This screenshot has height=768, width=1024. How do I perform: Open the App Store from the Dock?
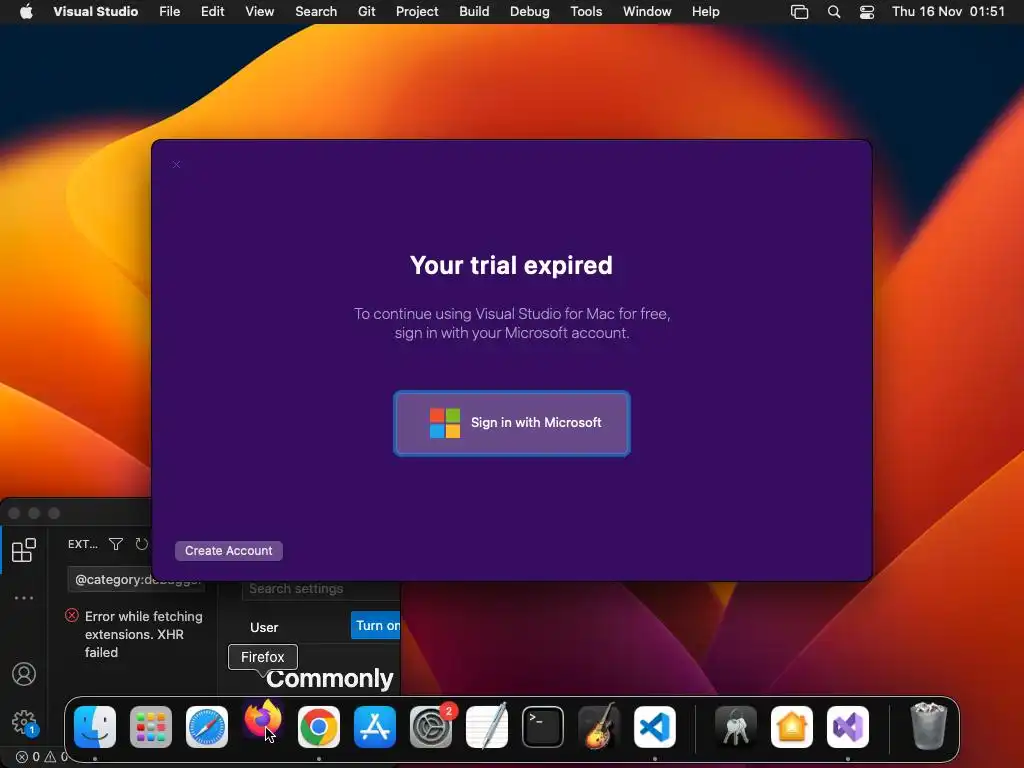[x=375, y=727]
